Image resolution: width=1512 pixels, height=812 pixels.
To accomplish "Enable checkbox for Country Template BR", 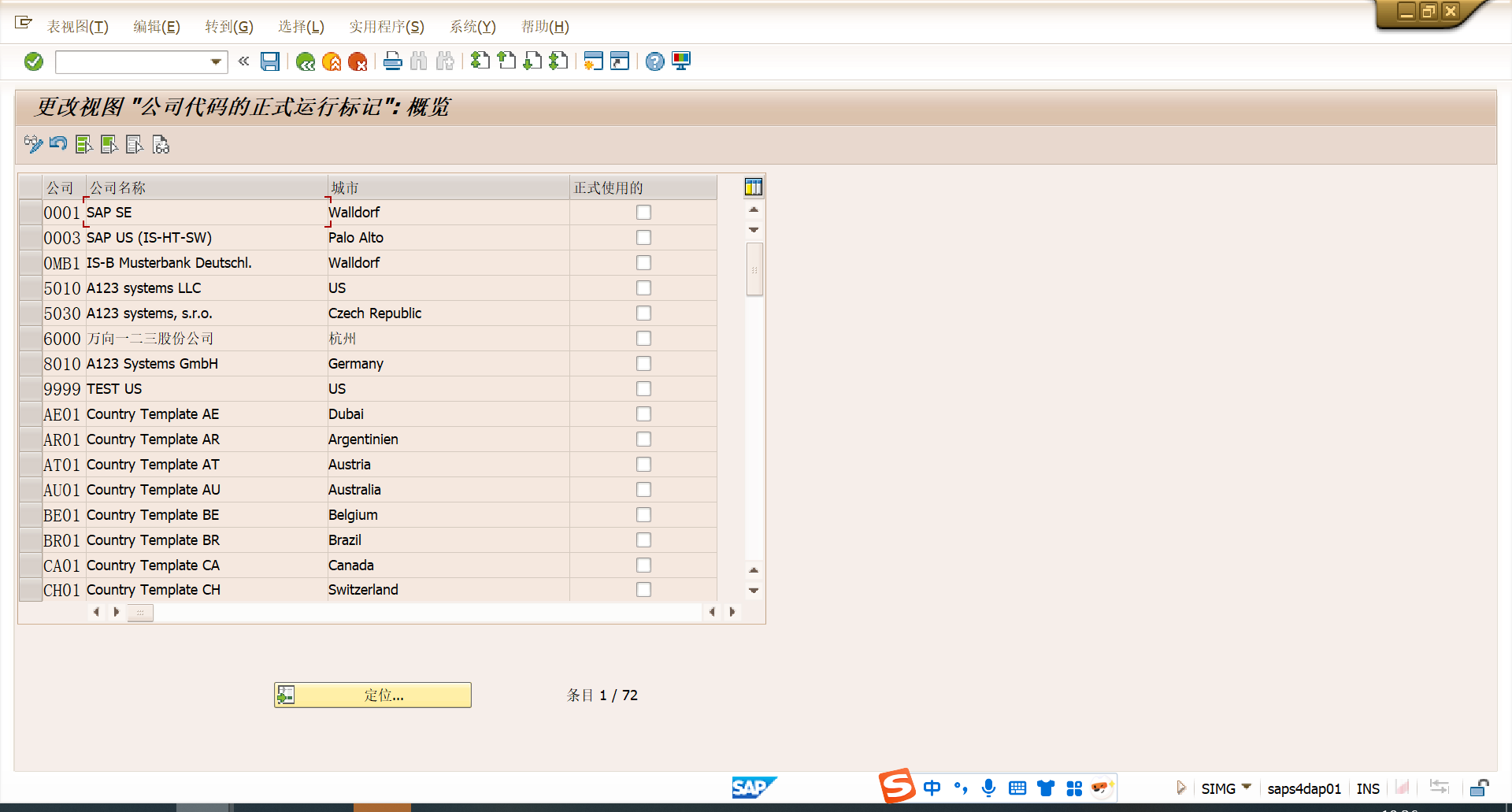I will point(643,540).
